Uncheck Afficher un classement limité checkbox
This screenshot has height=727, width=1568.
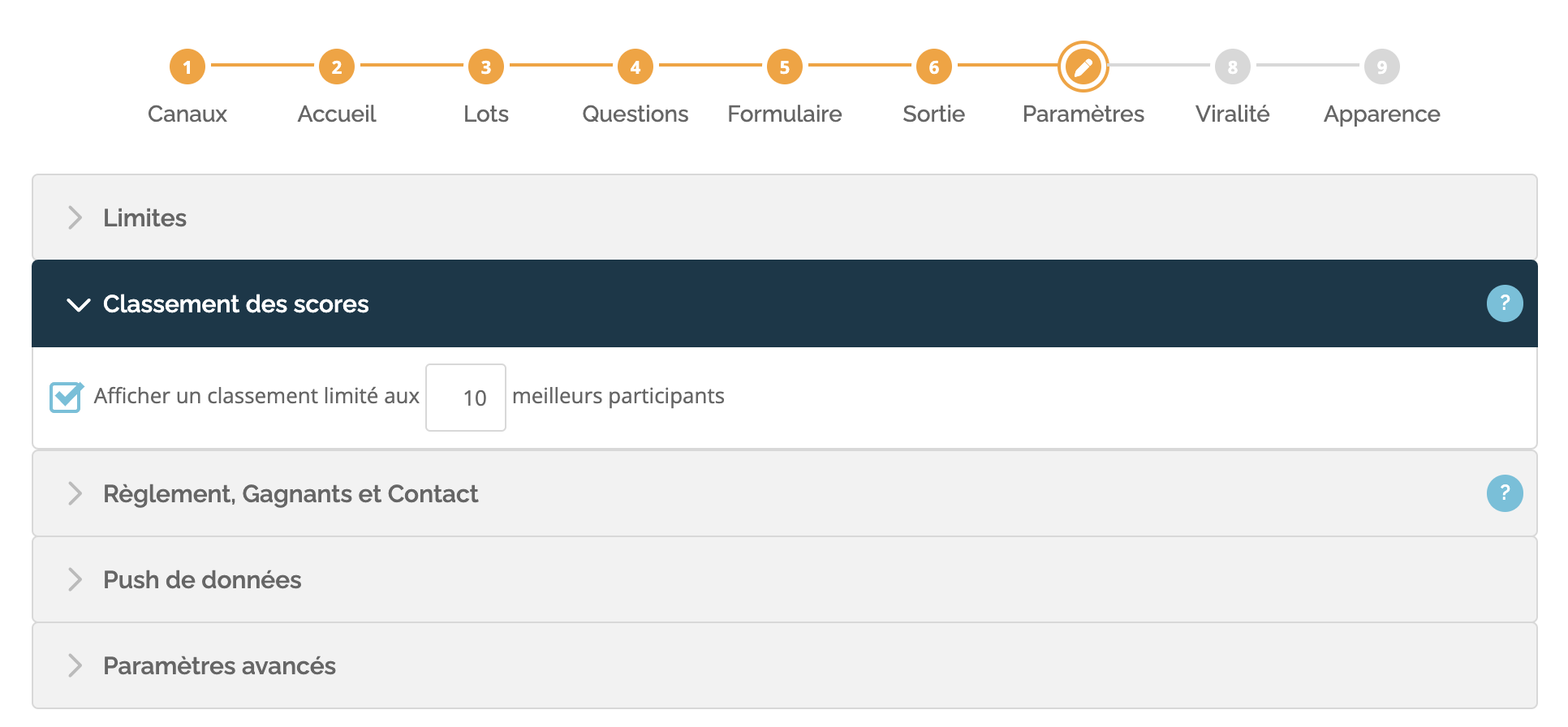tap(66, 397)
